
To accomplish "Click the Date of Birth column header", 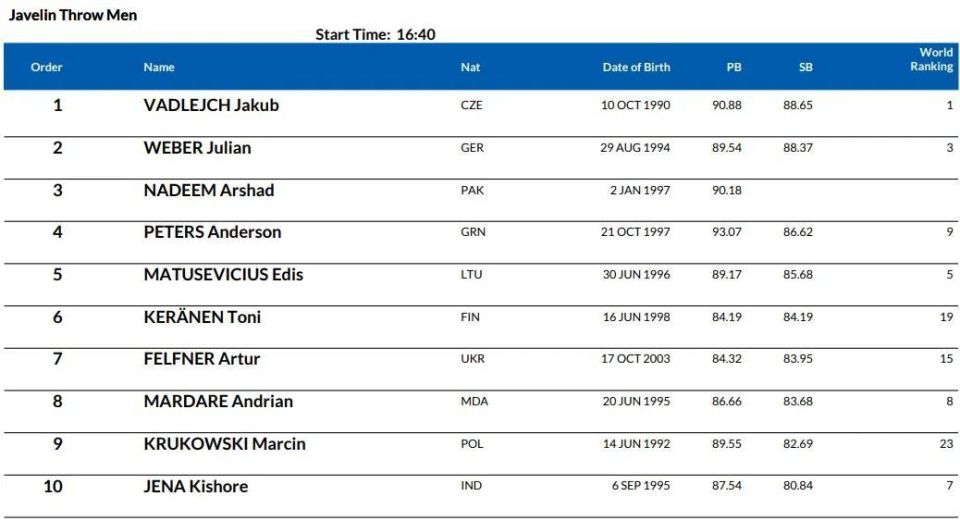I will coord(636,67).
